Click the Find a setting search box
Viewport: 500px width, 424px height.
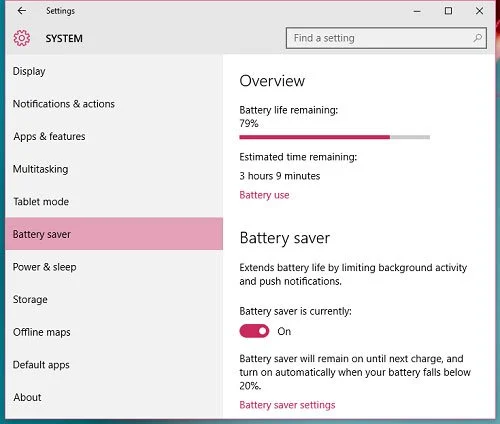(386, 38)
